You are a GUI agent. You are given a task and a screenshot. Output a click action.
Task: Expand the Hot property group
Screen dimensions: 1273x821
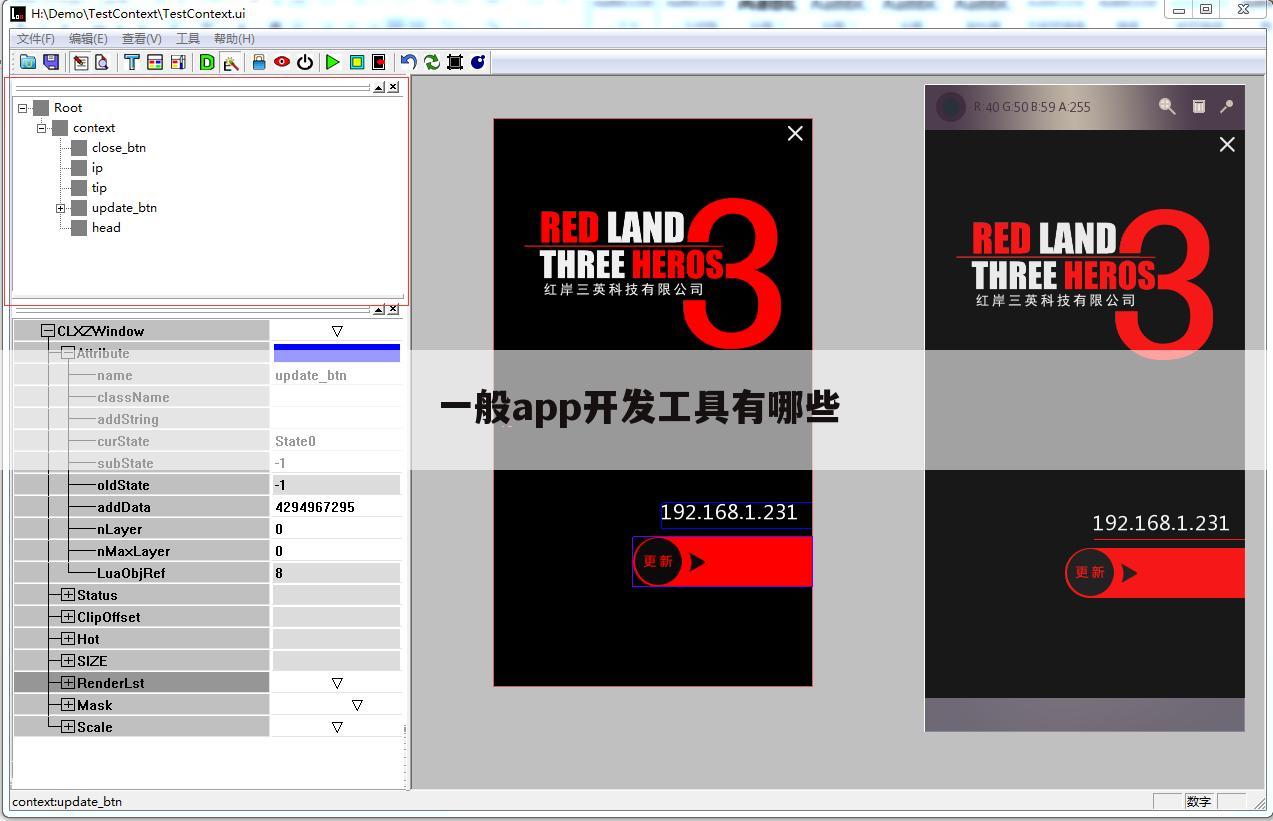68,639
